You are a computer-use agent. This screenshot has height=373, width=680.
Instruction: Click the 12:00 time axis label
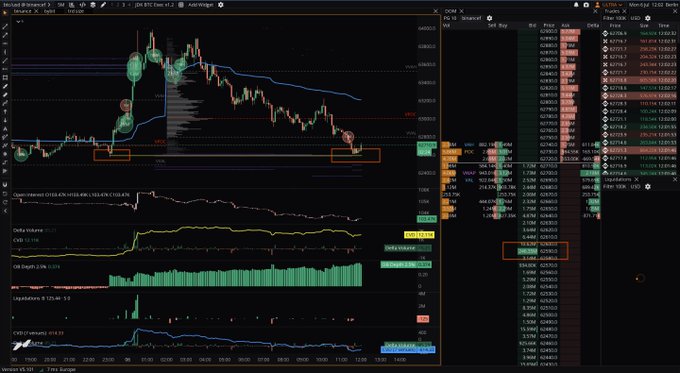pos(361,360)
